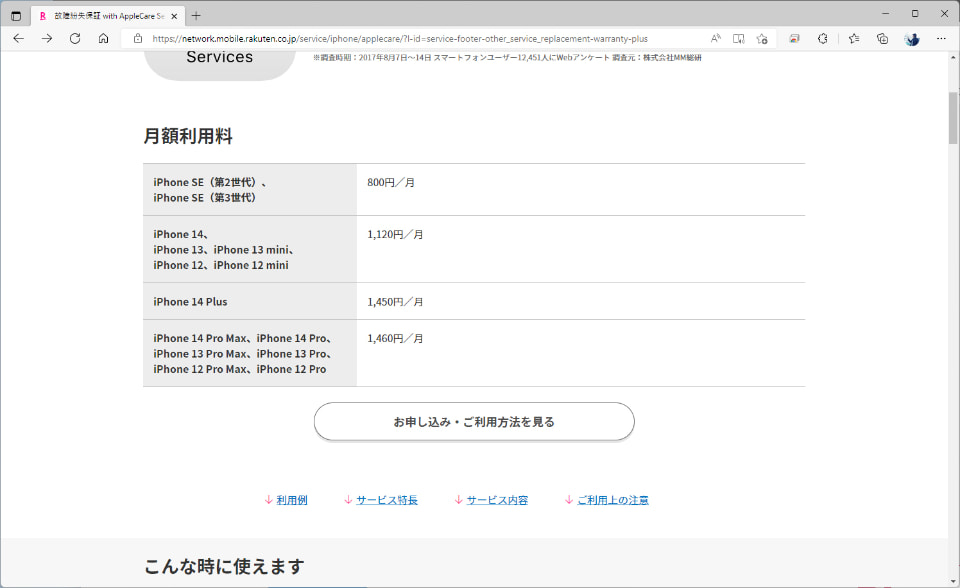Add this page to favorites
Viewport: 960px width, 588px height.
[x=763, y=38]
